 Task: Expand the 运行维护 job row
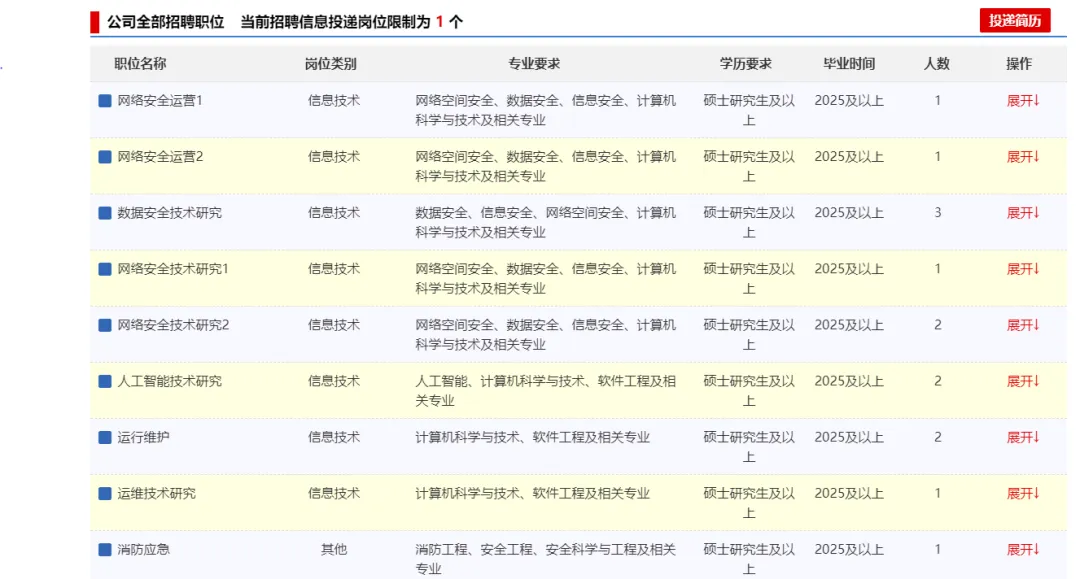point(1023,438)
